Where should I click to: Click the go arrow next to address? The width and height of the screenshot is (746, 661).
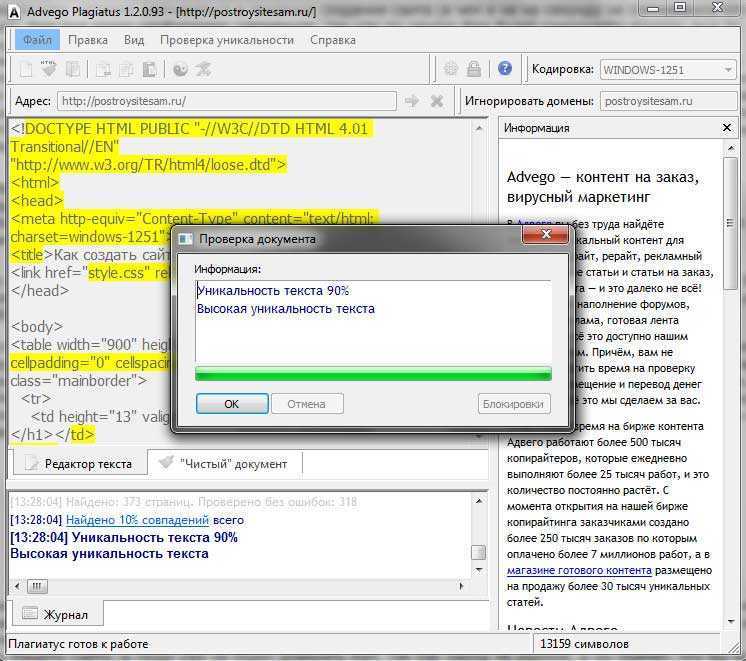point(412,101)
